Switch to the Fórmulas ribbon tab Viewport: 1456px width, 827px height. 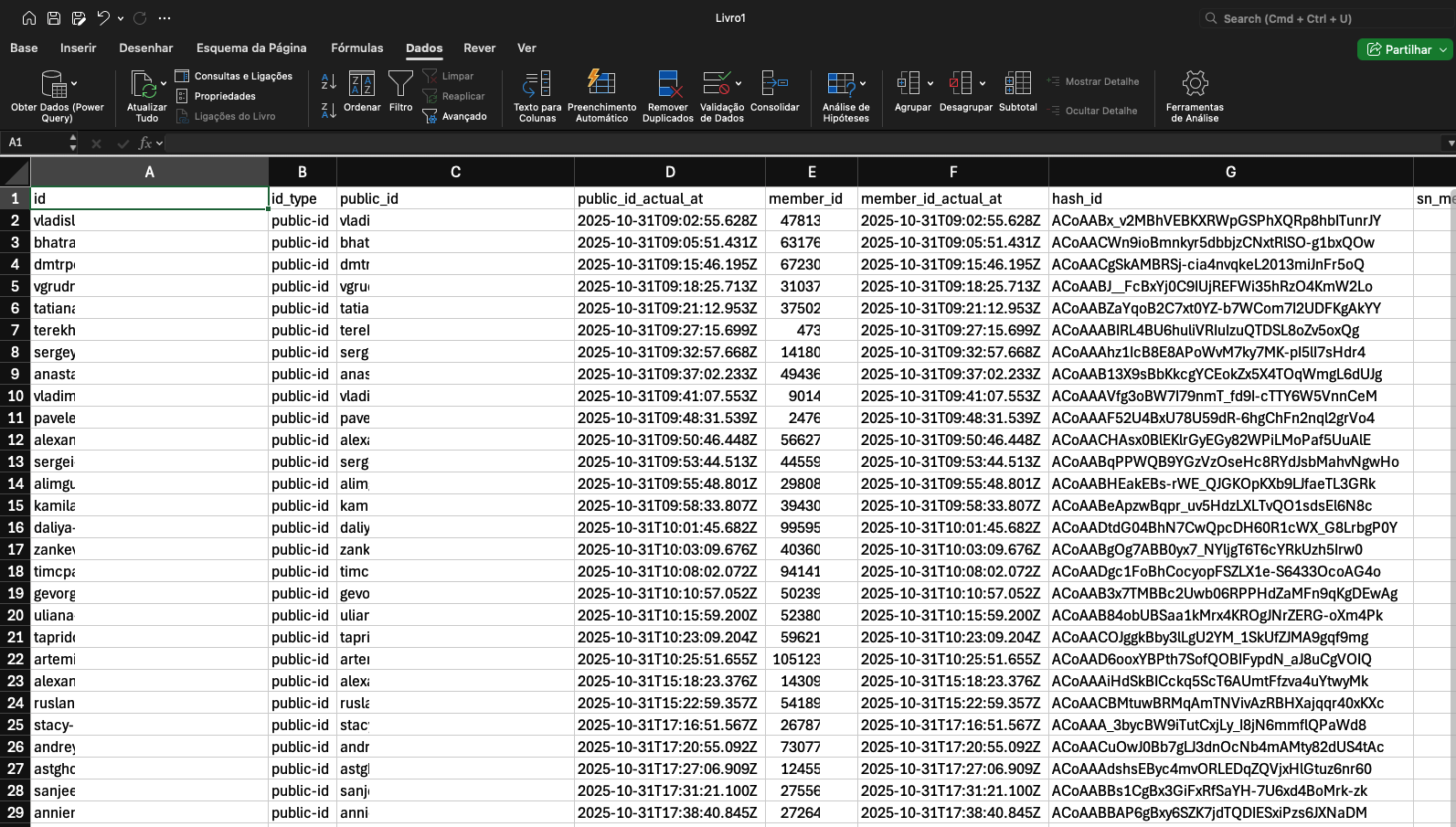356,48
